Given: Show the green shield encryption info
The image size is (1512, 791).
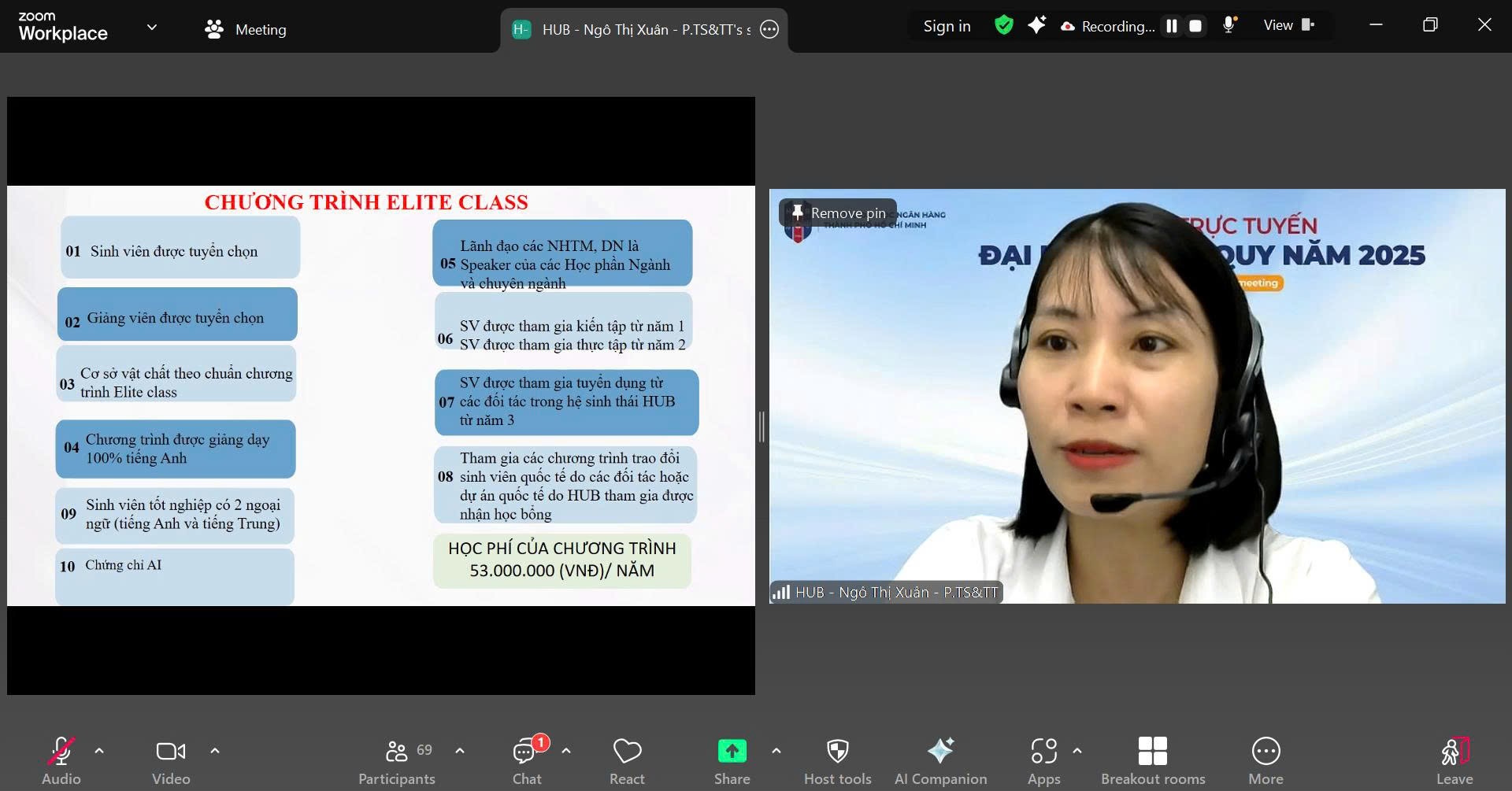Looking at the screenshot, I should pyautogui.click(x=1003, y=25).
